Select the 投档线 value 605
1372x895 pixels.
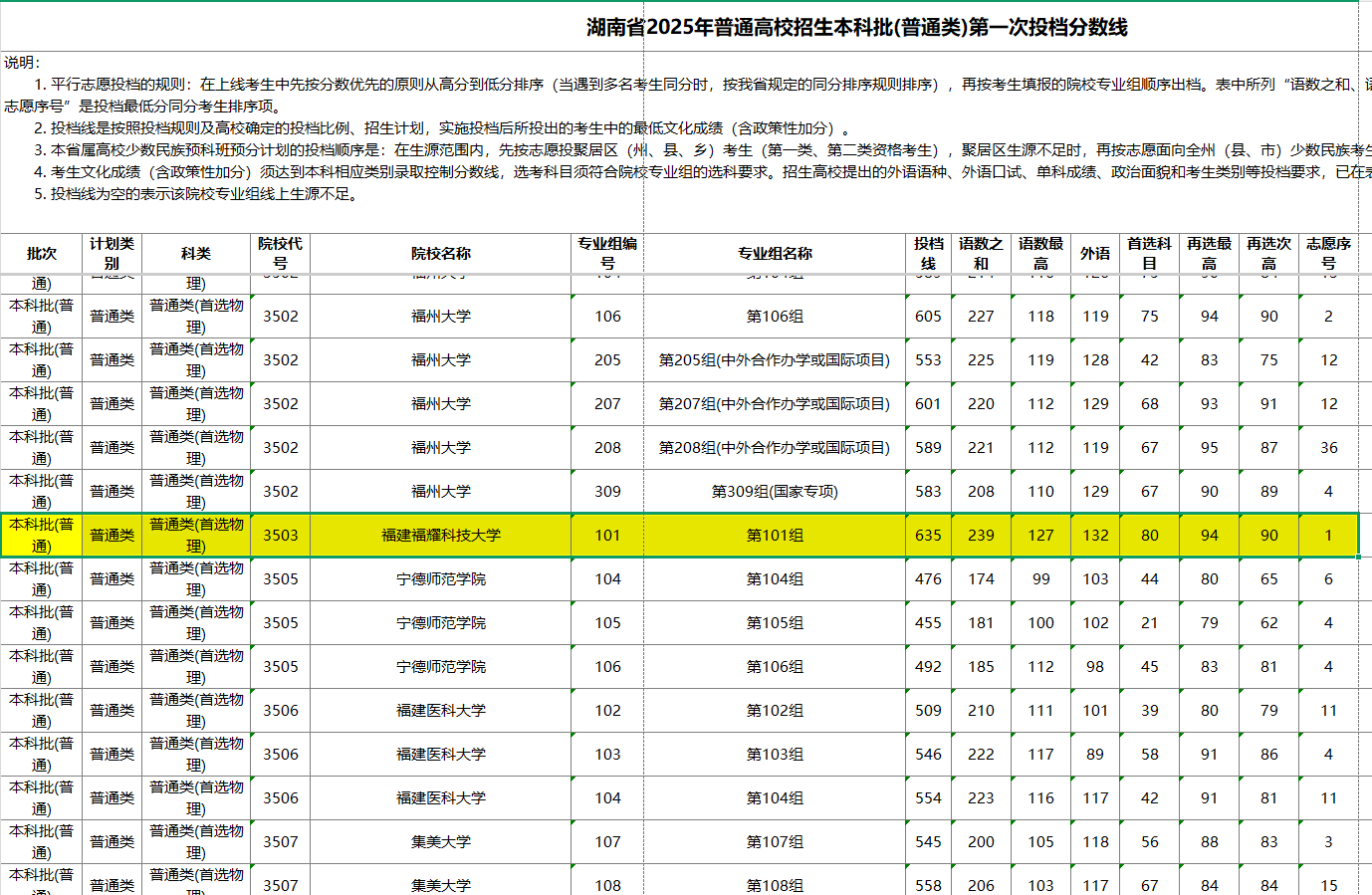[x=928, y=317]
